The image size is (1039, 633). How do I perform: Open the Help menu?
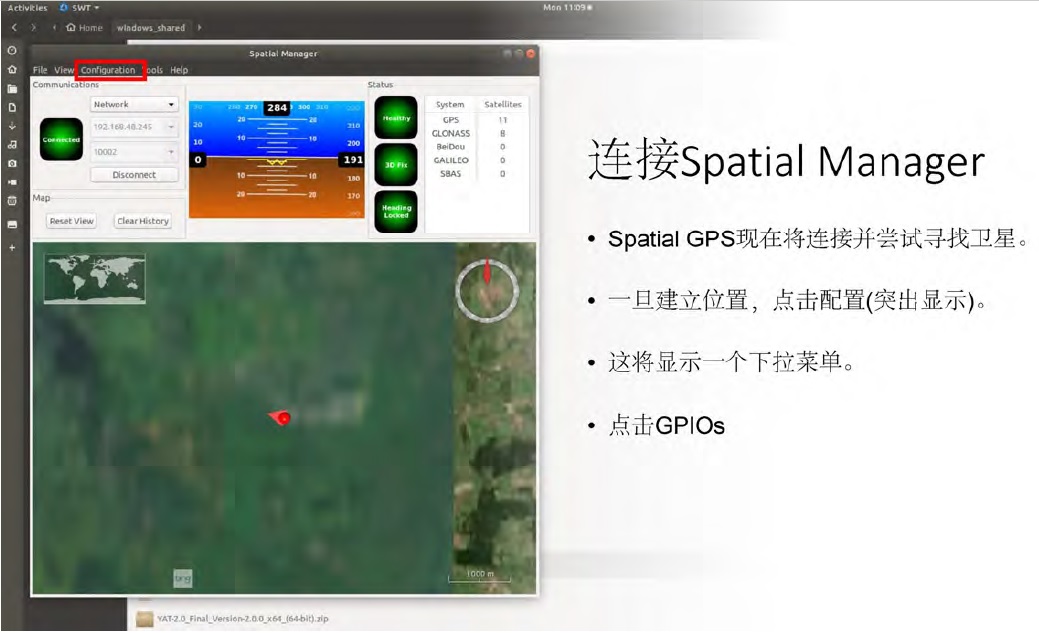[x=179, y=70]
